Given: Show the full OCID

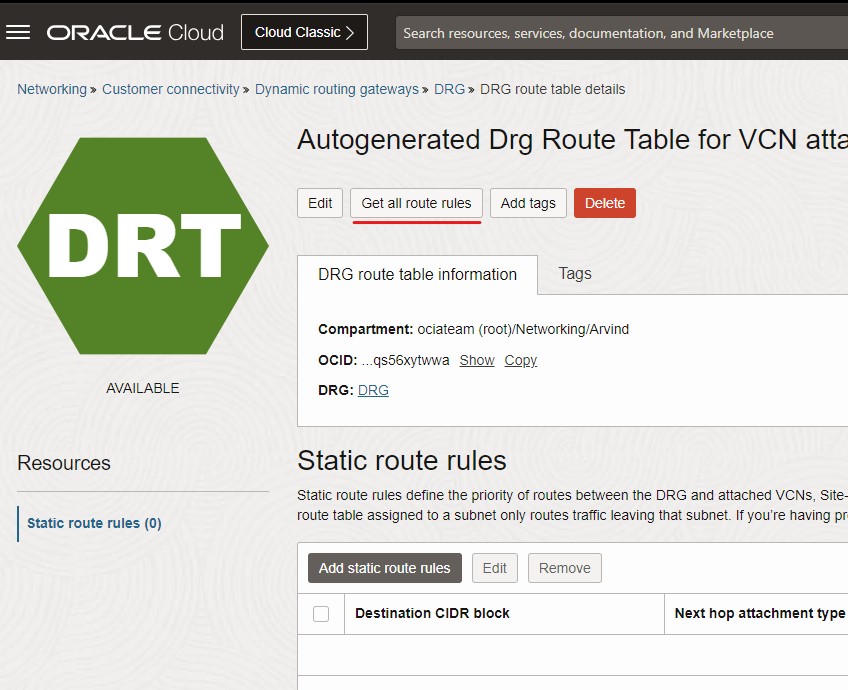Looking at the screenshot, I should [x=477, y=360].
